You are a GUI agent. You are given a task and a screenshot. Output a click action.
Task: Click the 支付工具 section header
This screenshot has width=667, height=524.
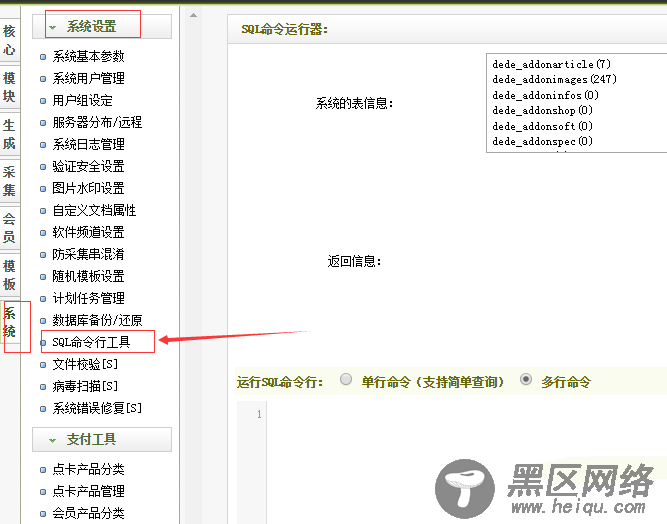pos(102,439)
